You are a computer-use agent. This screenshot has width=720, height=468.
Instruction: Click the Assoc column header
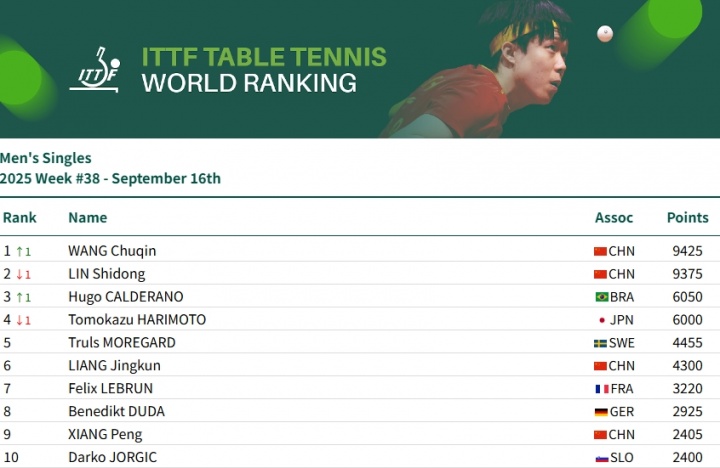[x=613, y=217]
